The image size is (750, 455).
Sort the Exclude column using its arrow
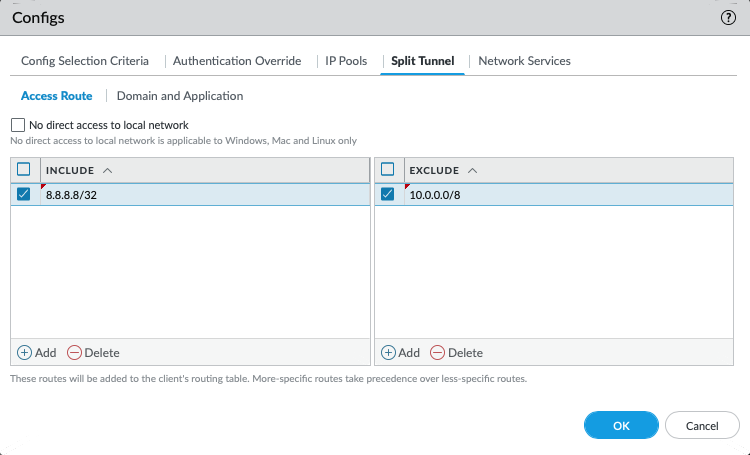point(472,171)
